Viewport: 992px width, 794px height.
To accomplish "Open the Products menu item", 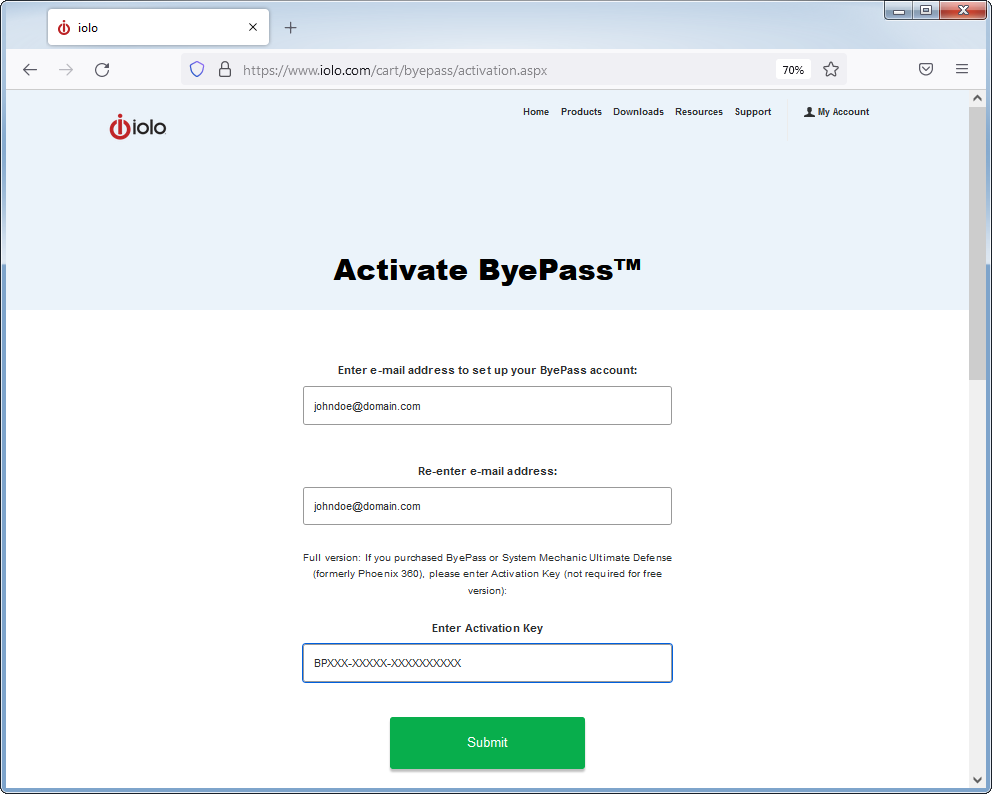I will point(581,112).
